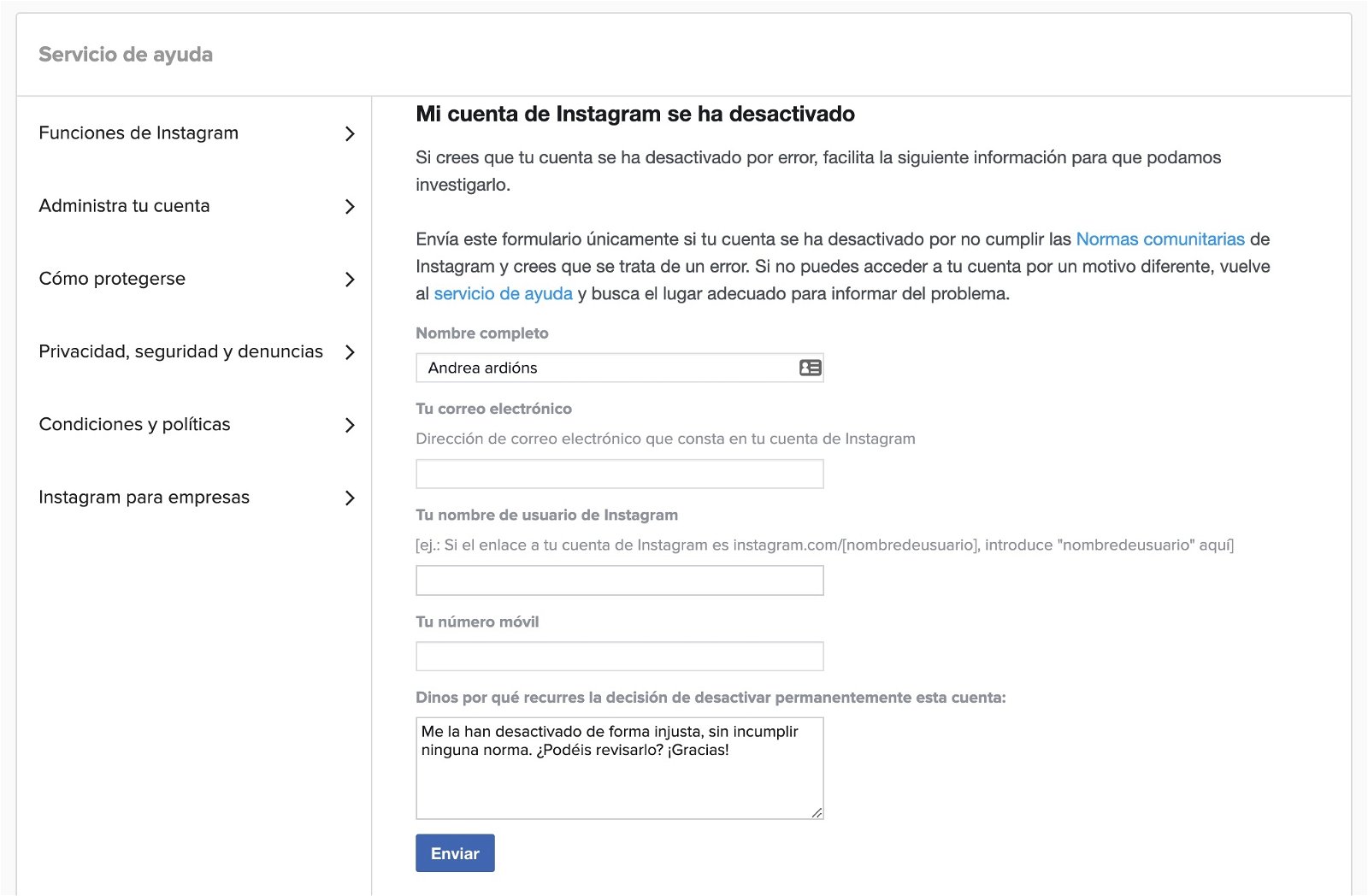The width and height of the screenshot is (1368, 896).
Task: Focus the Tu correo electrónico input field
Action: [619, 474]
